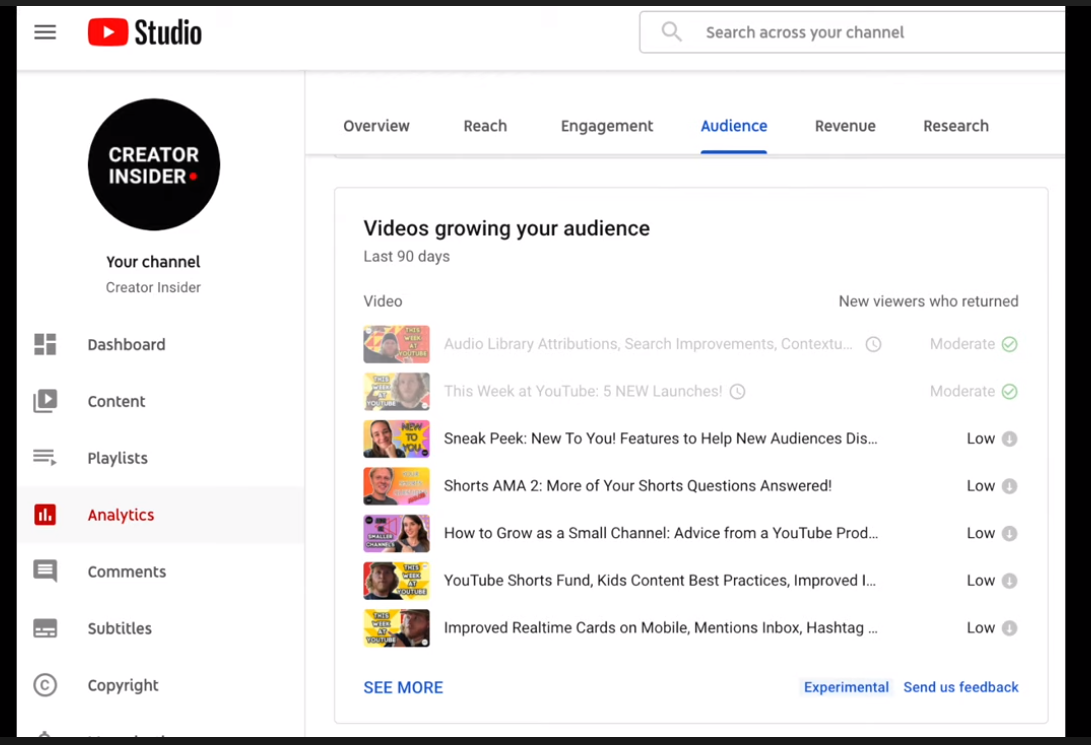Focus the Search across your channel field
Screen dimensions: 1091x745
852,32
